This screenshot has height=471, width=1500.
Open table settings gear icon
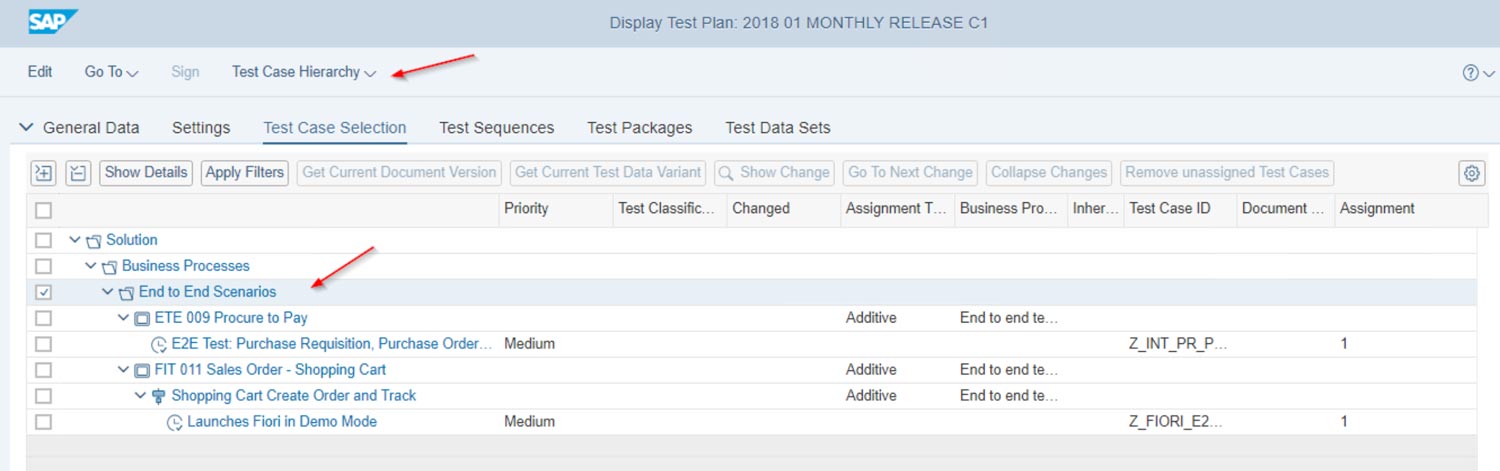coord(1471,173)
